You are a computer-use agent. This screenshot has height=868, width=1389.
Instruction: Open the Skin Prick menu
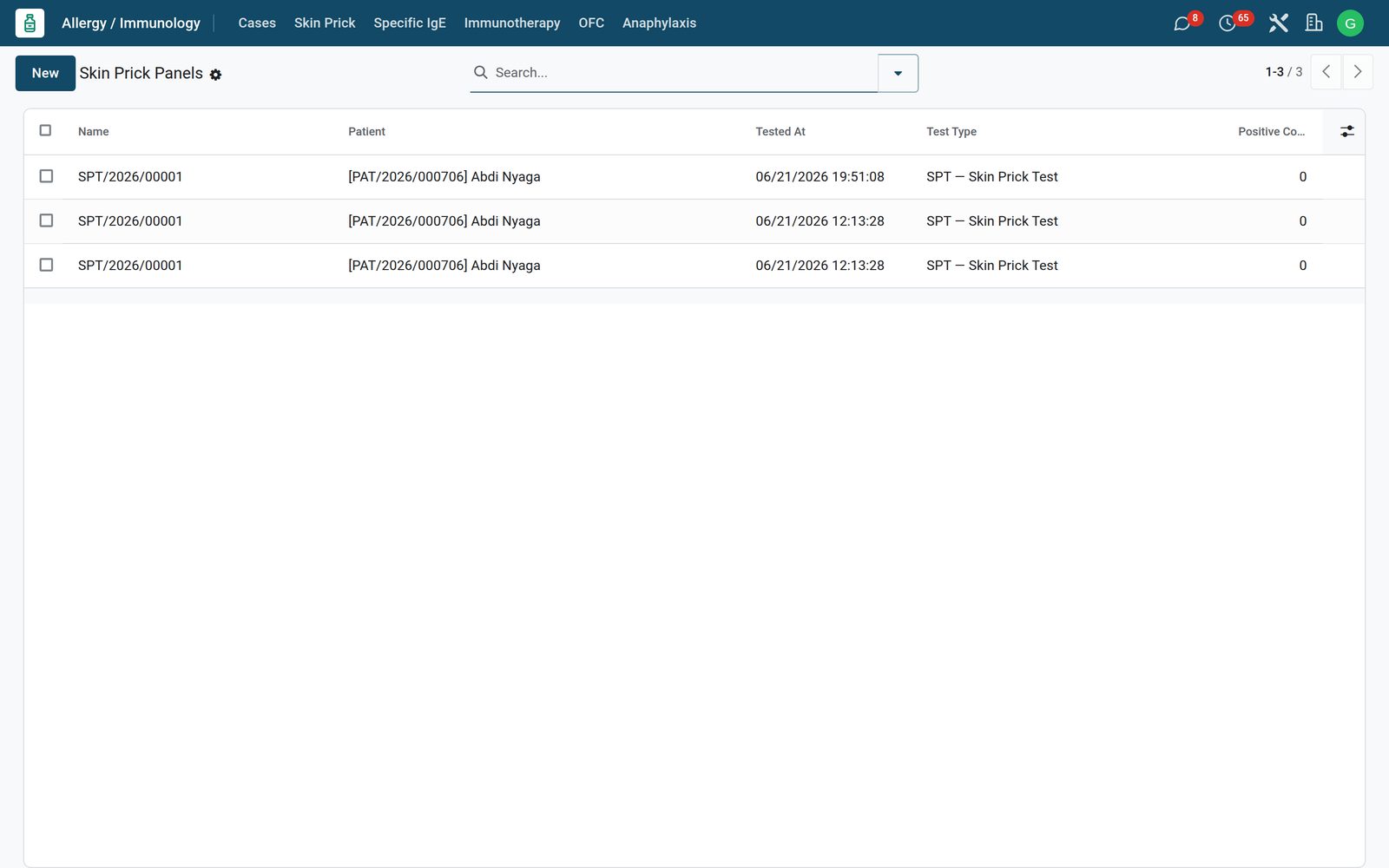pyautogui.click(x=325, y=23)
